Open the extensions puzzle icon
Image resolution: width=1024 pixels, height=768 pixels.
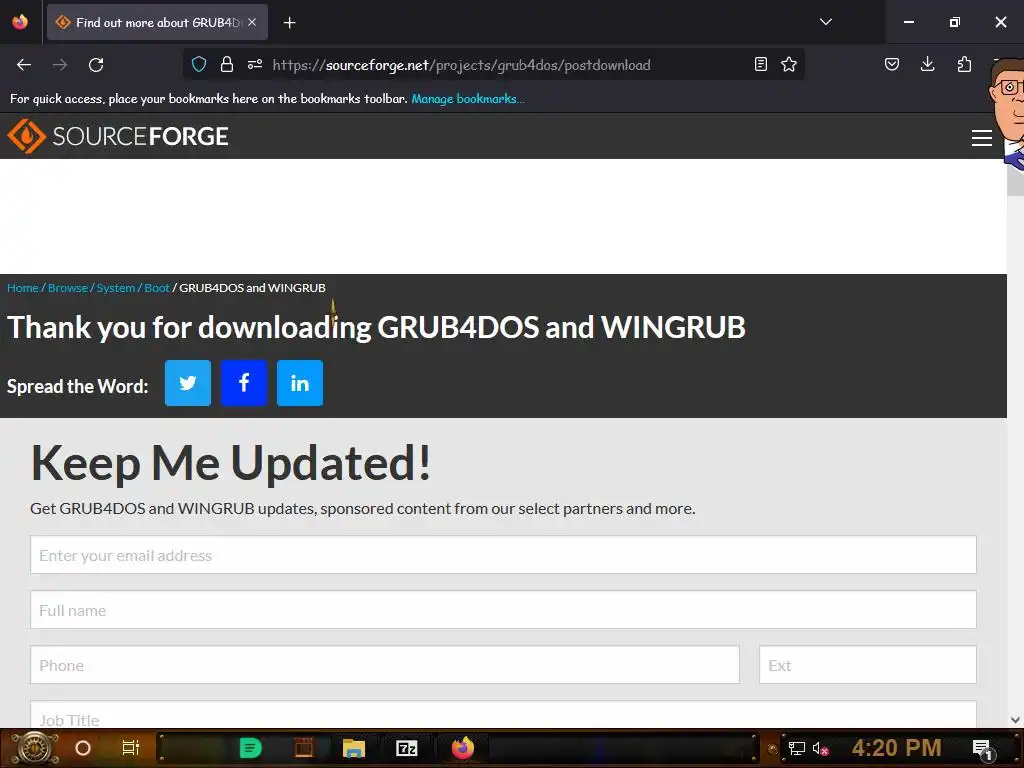pyautogui.click(x=964, y=64)
